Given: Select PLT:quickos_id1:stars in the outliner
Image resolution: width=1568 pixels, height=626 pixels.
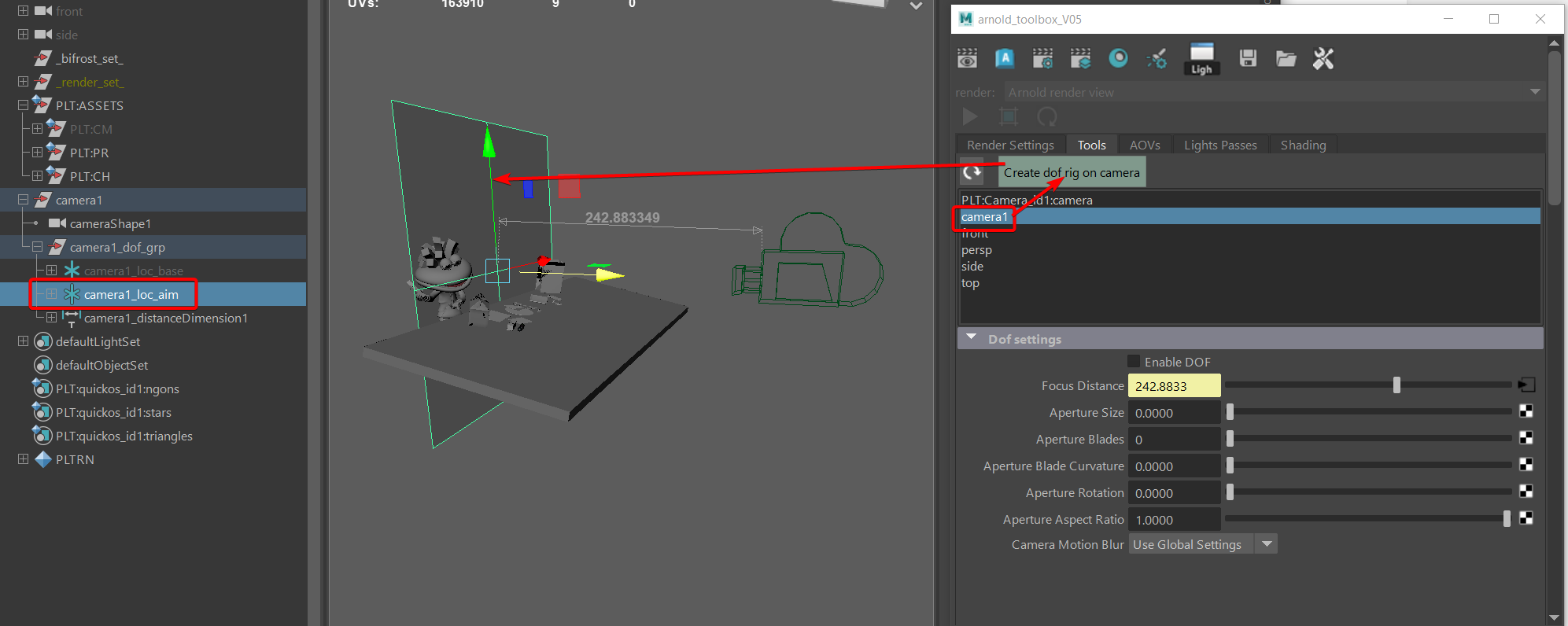Looking at the screenshot, I should (113, 412).
